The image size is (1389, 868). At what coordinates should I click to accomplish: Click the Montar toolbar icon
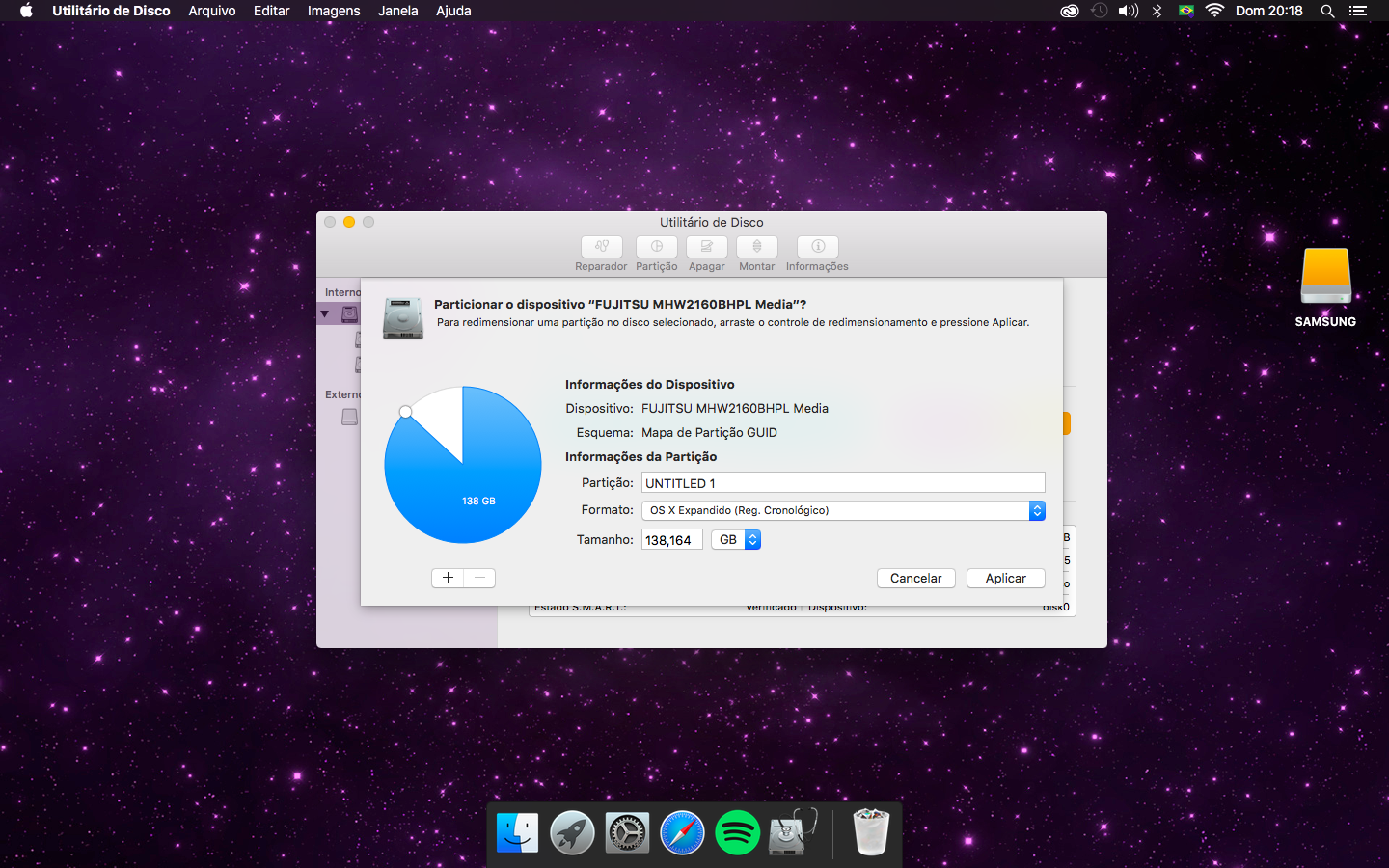[757, 247]
